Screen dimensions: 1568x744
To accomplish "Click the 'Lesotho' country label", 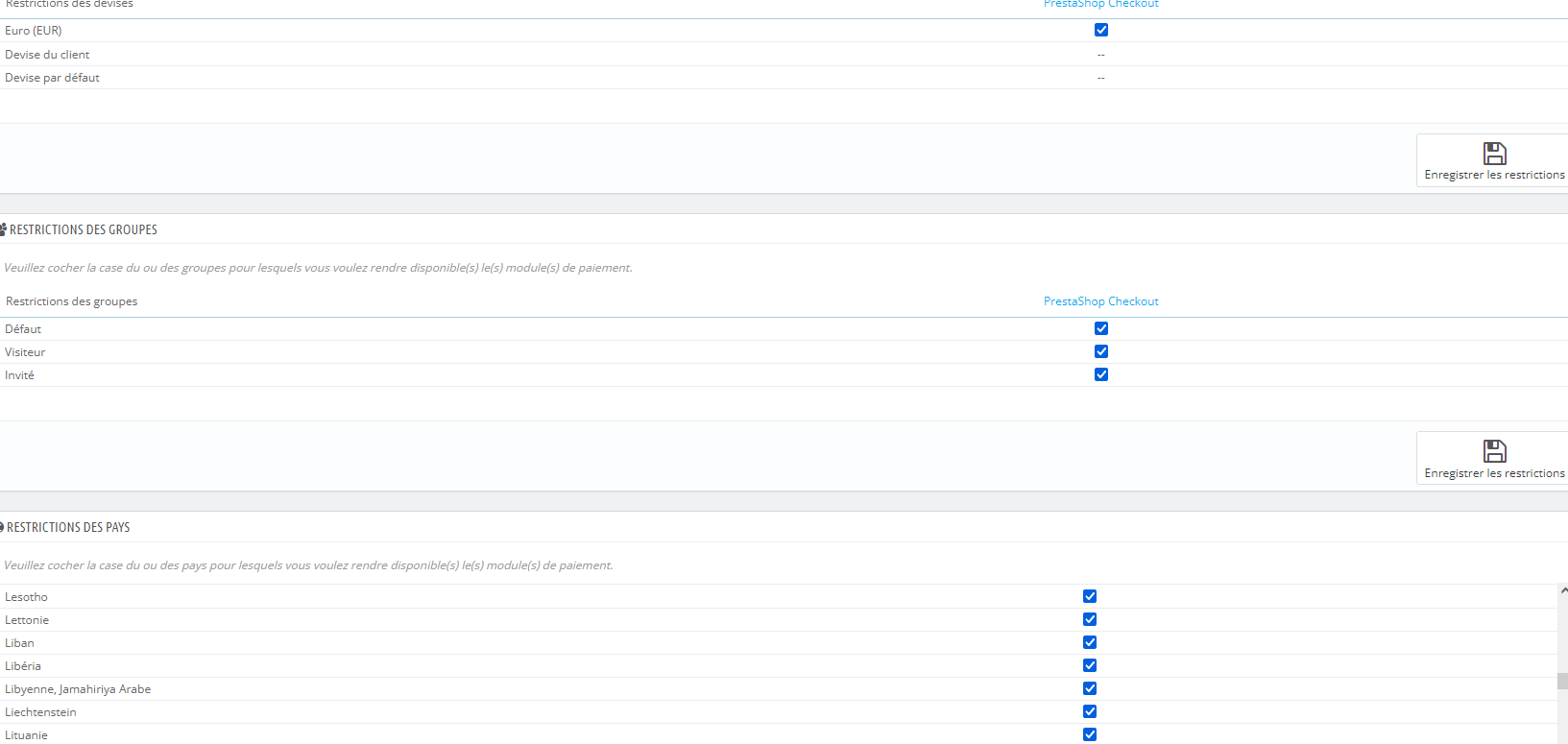I will 26,597.
